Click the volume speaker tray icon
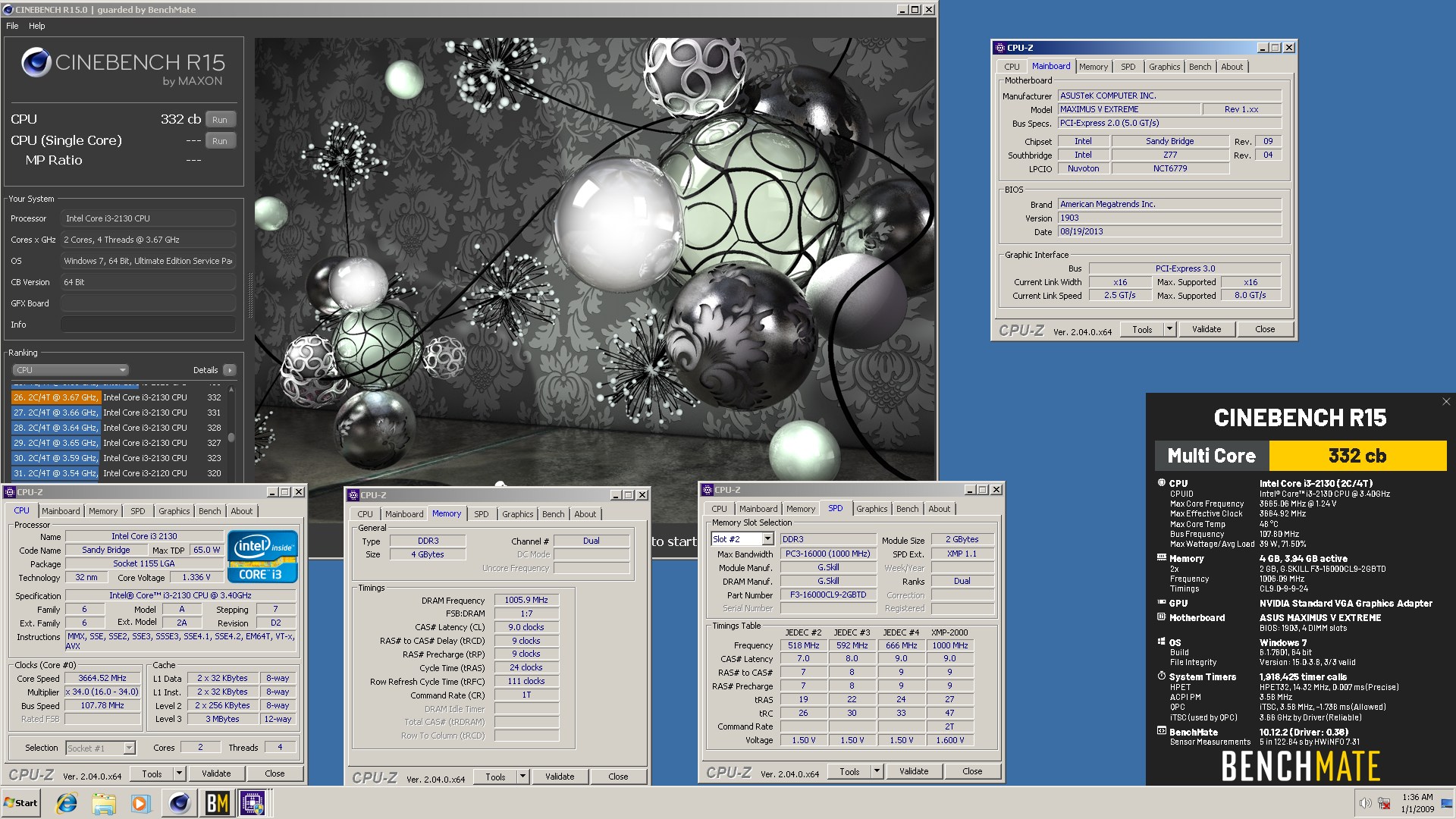The image size is (1456, 819). (x=1365, y=804)
